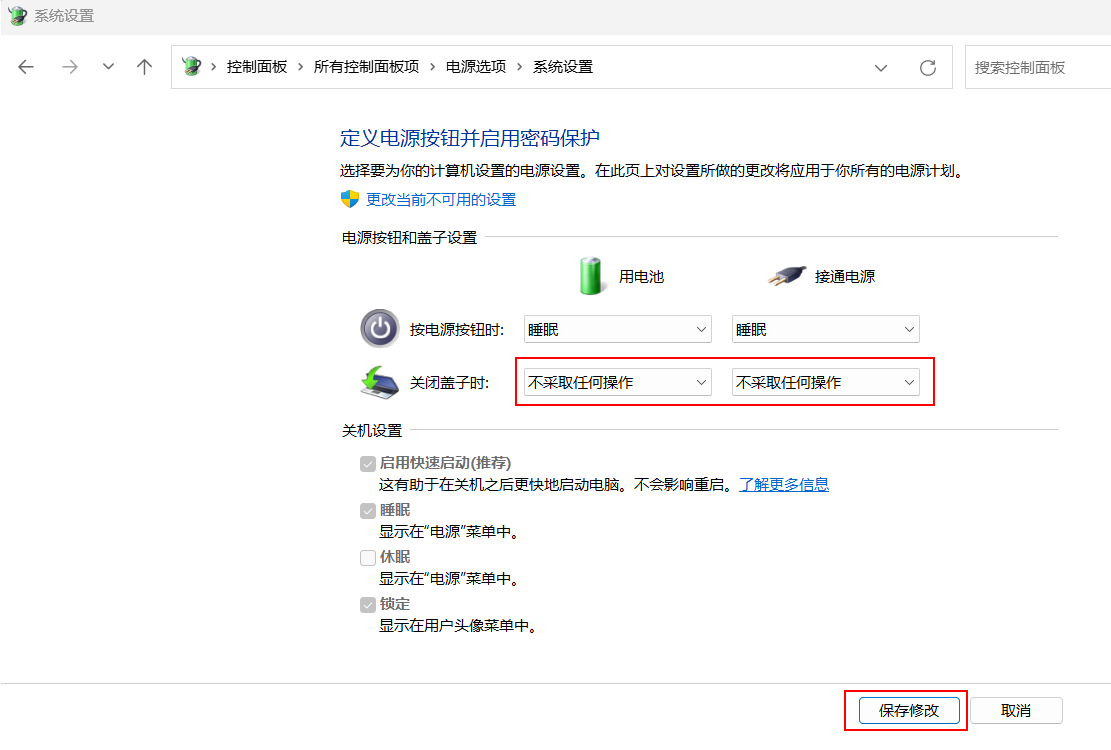1111x750 pixels.
Task: Click the 保存修改 button
Action: click(908, 711)
